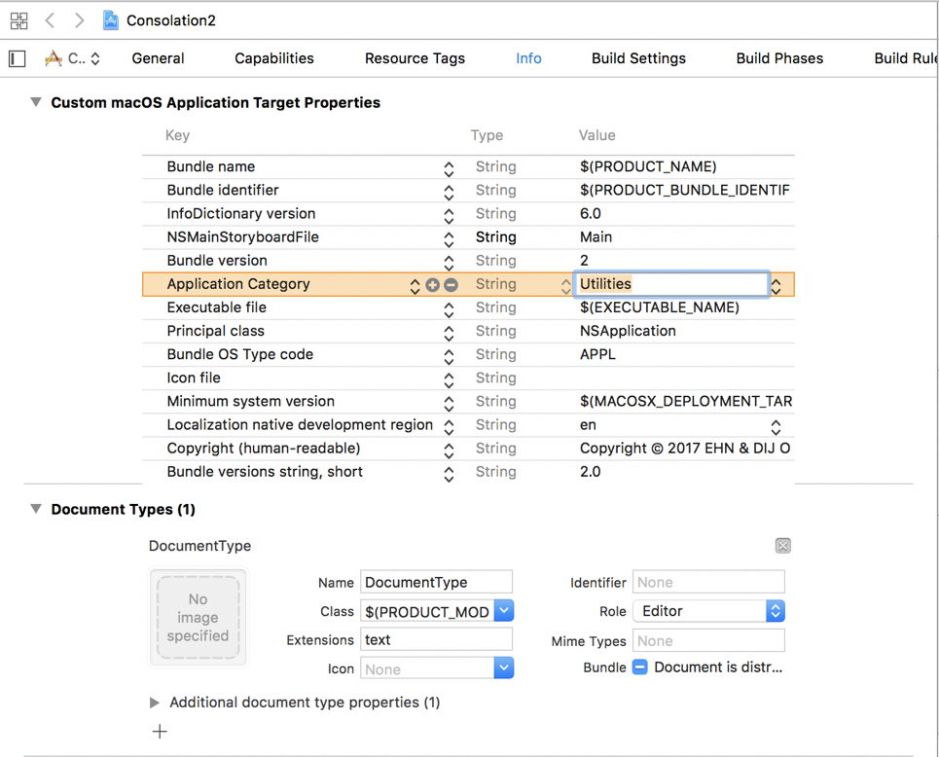Collapse the Document Types section
Viewport: 939px width, 757px height.
pos(36,509)
